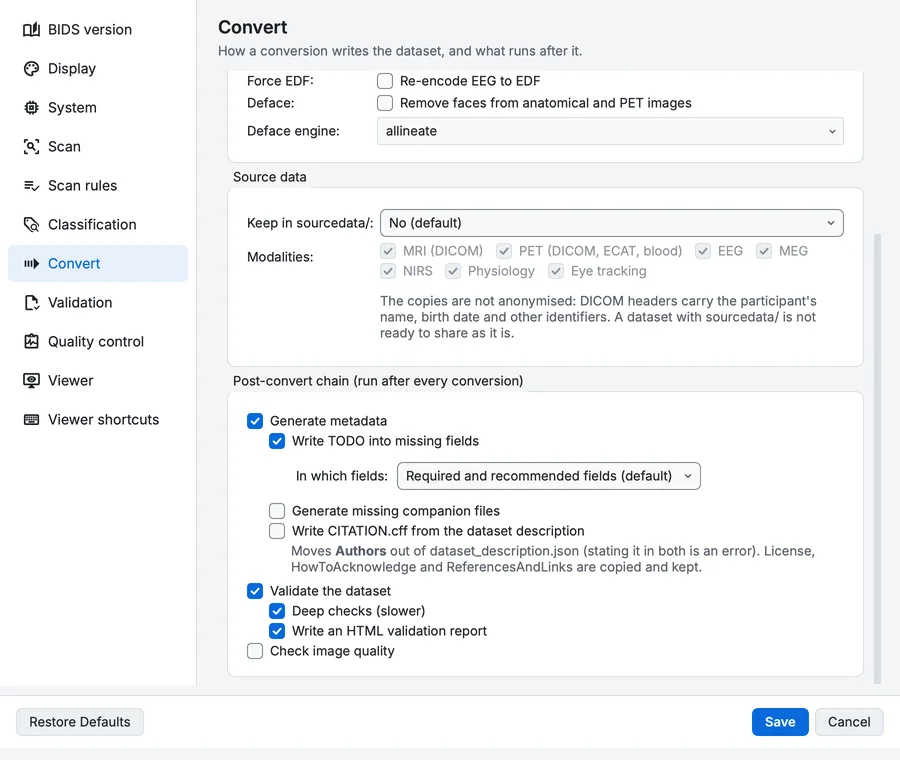Switch to the Scan rules page
The height and width of the screenshot is (760, 900).
98,185
